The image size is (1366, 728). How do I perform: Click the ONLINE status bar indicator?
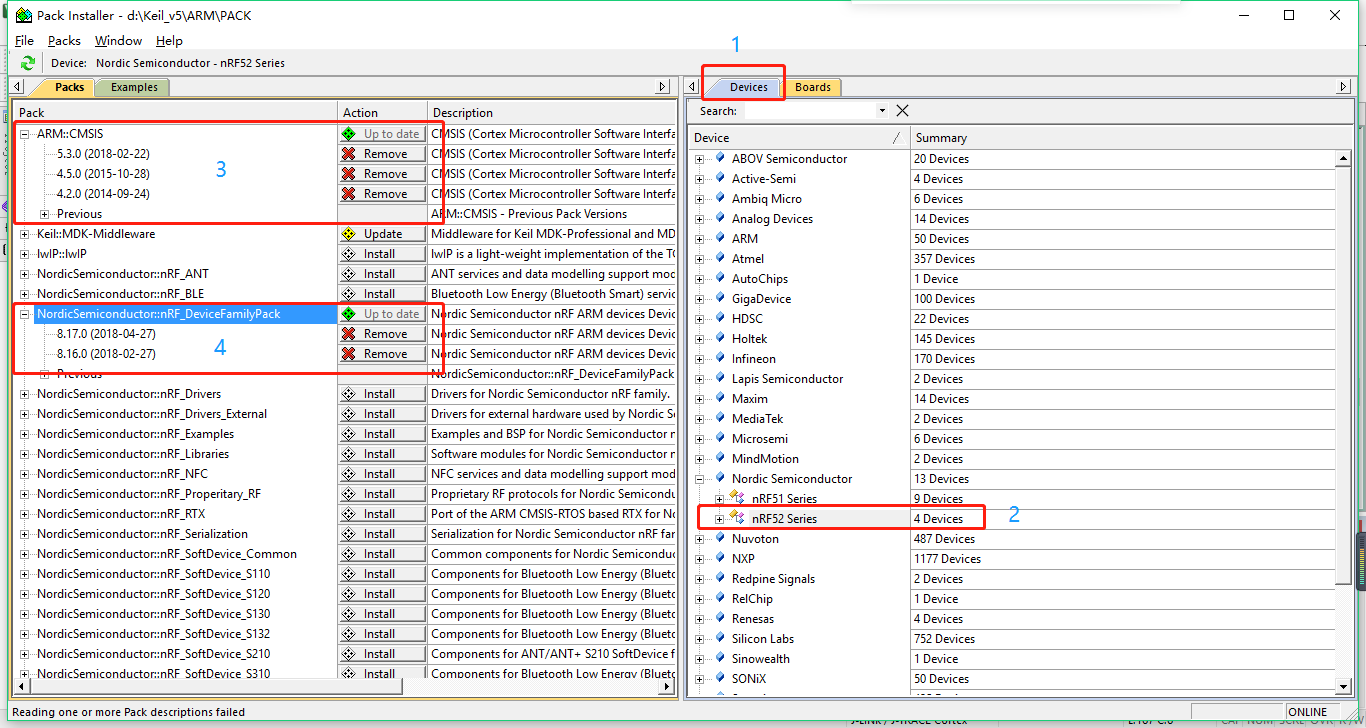pyautogui.click(x=1308, y=713)
